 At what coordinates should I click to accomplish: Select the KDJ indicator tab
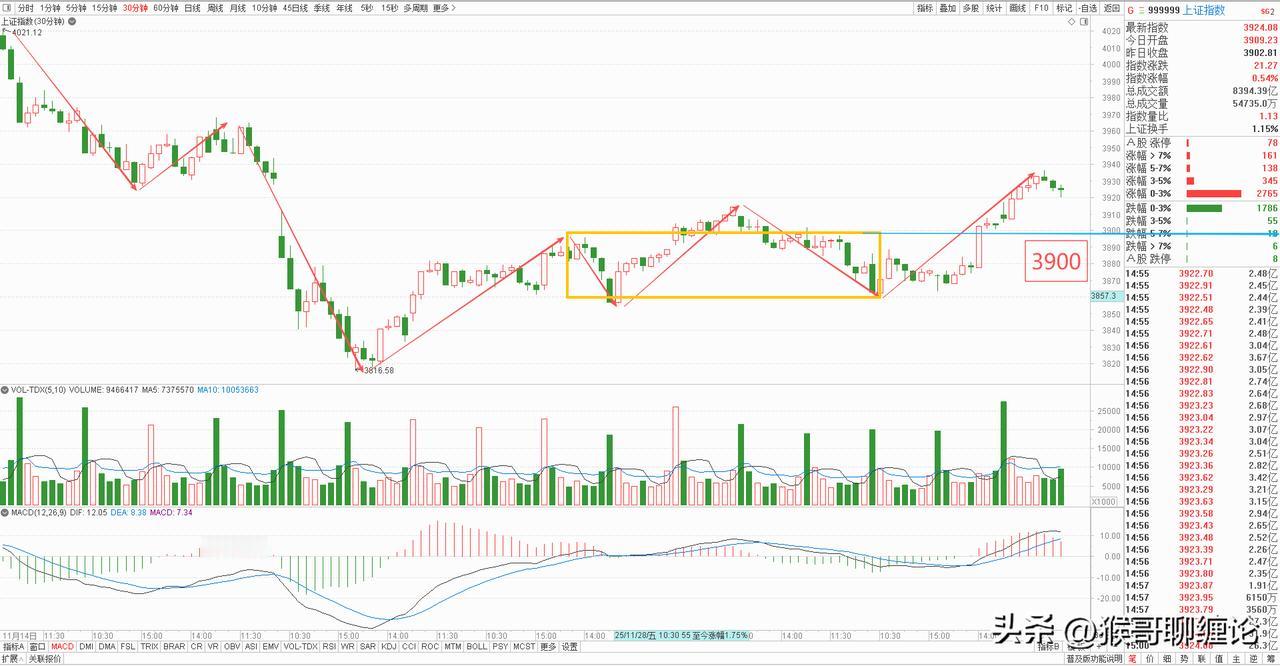click(x=389, y=646)
